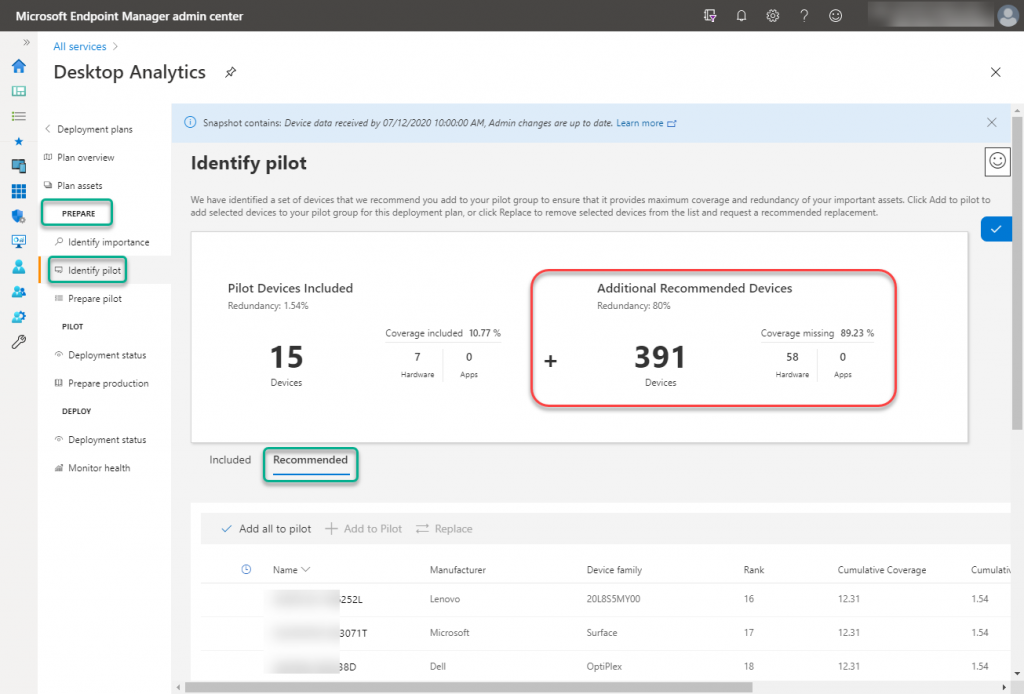Click the Home icon in left sidebar
The height and width of the screenshot is (694, 1024).
18,67
